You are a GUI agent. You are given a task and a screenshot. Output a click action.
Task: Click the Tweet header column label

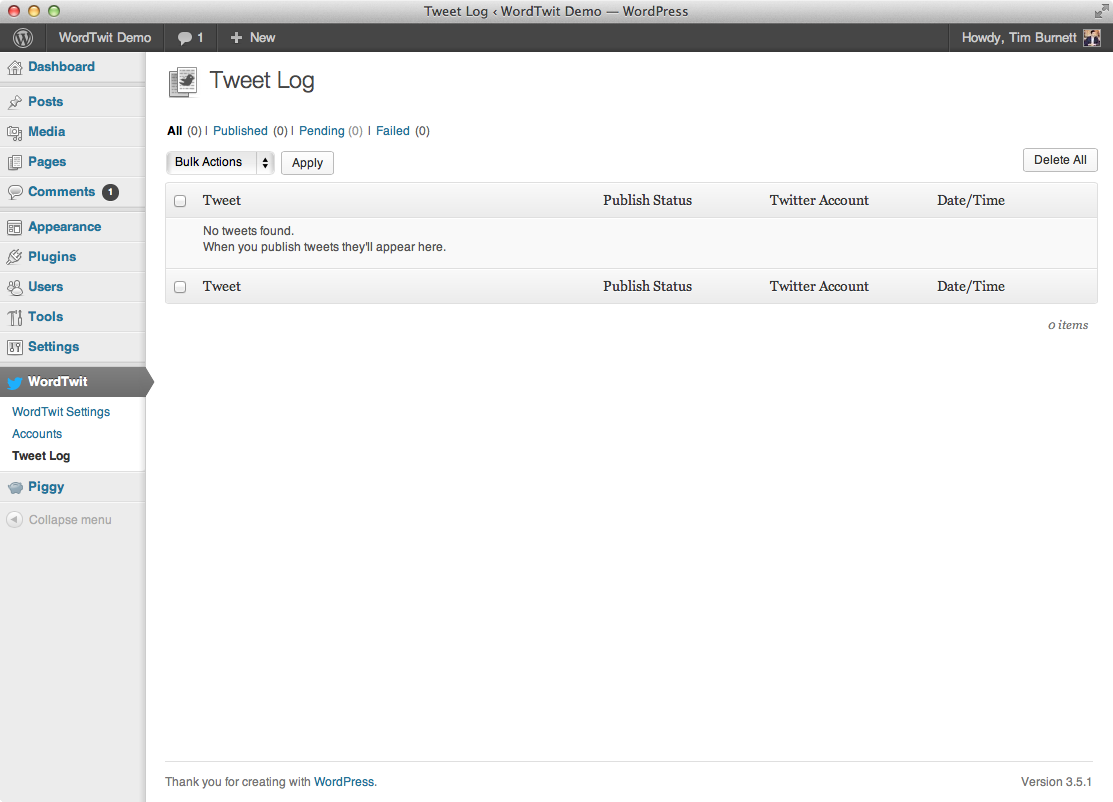coord(221,200)
